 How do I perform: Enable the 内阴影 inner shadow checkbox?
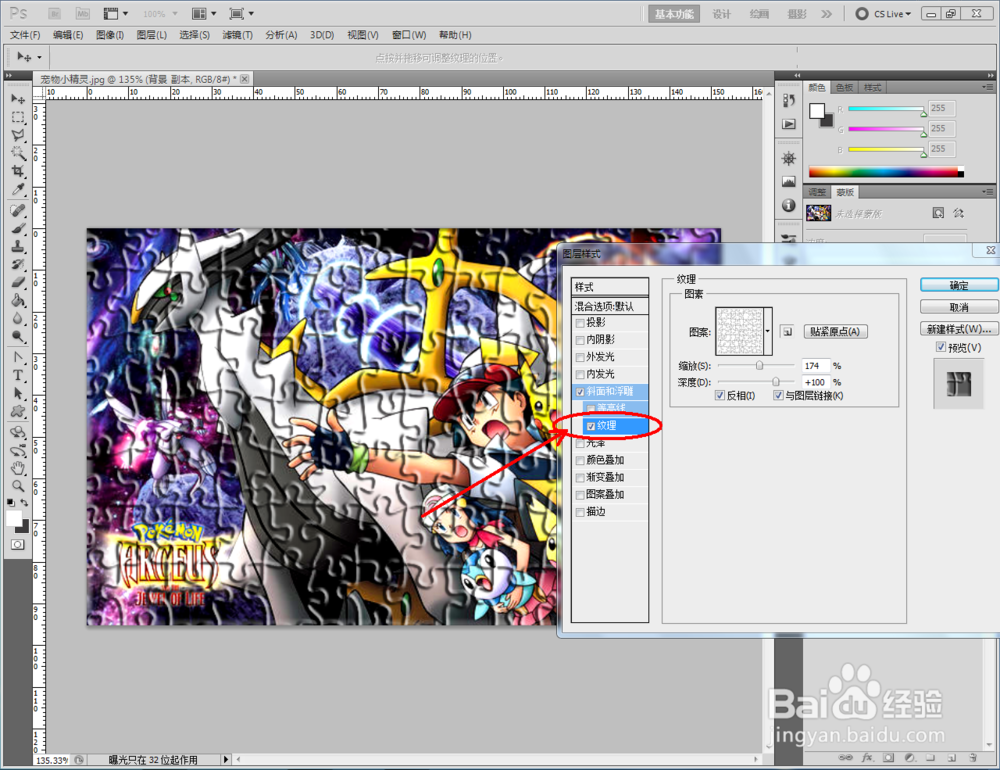[x=580, y=340]
